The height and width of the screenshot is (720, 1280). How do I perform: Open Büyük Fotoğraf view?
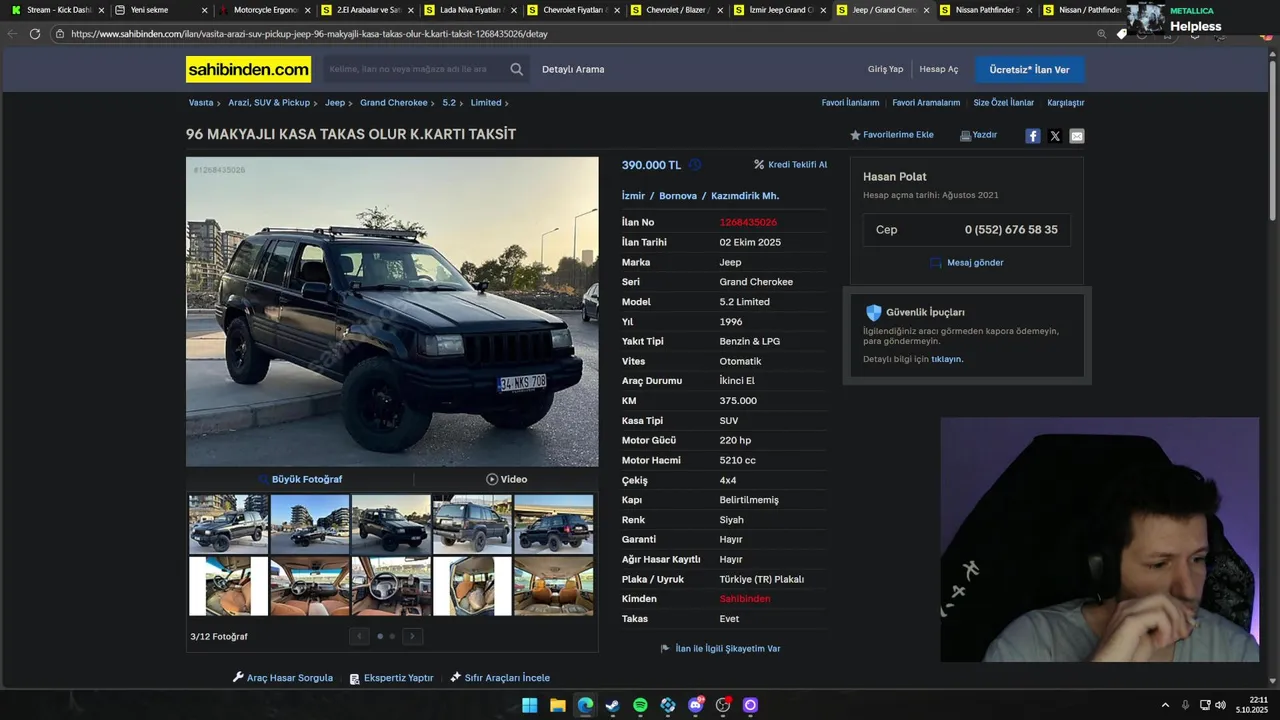300,479
